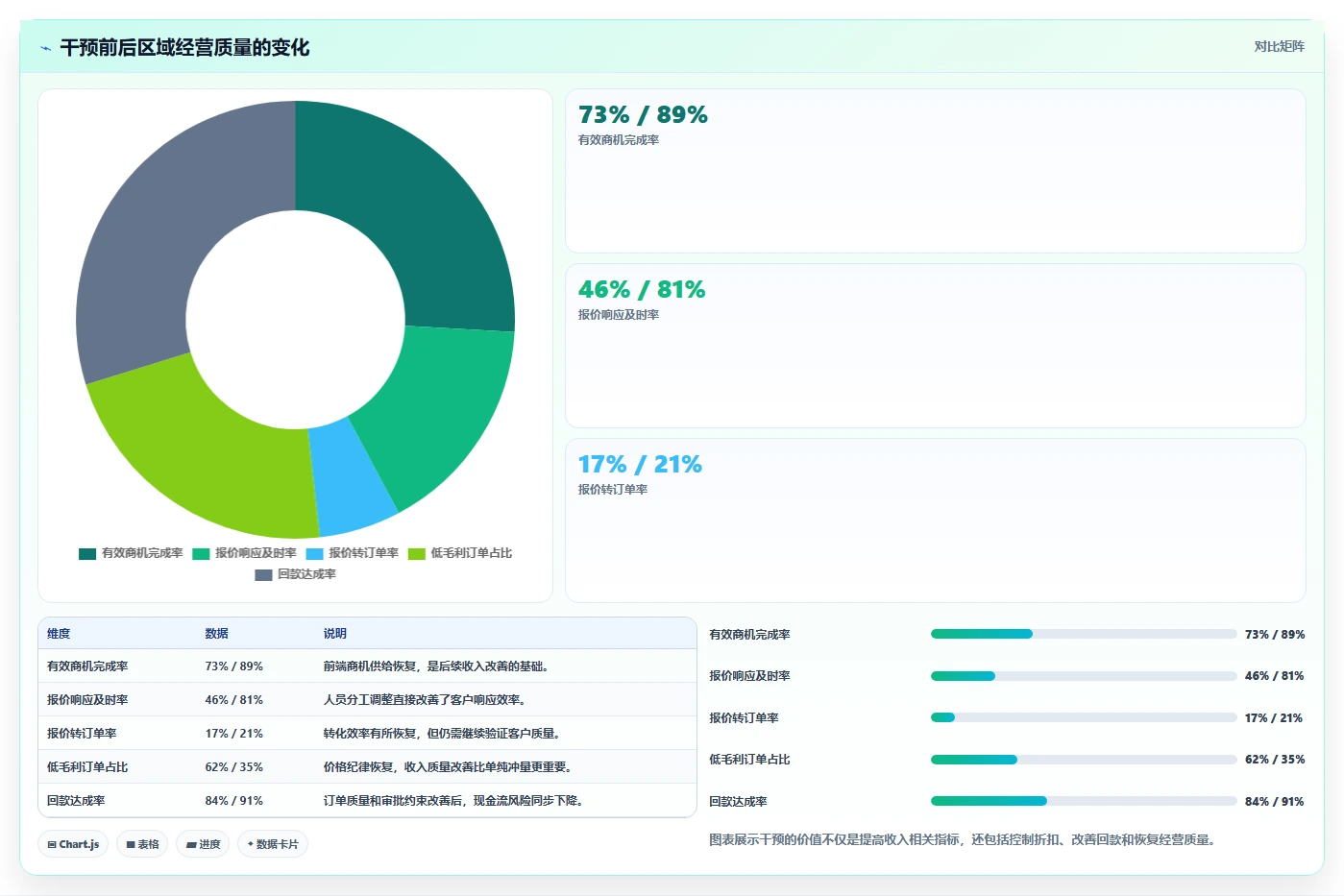
Task: Click the 有效商机完成率 progress bar
Action: point(1084,634)
